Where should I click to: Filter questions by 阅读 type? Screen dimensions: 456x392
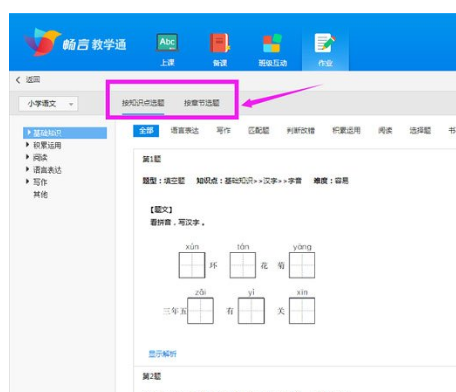(385, 131)
